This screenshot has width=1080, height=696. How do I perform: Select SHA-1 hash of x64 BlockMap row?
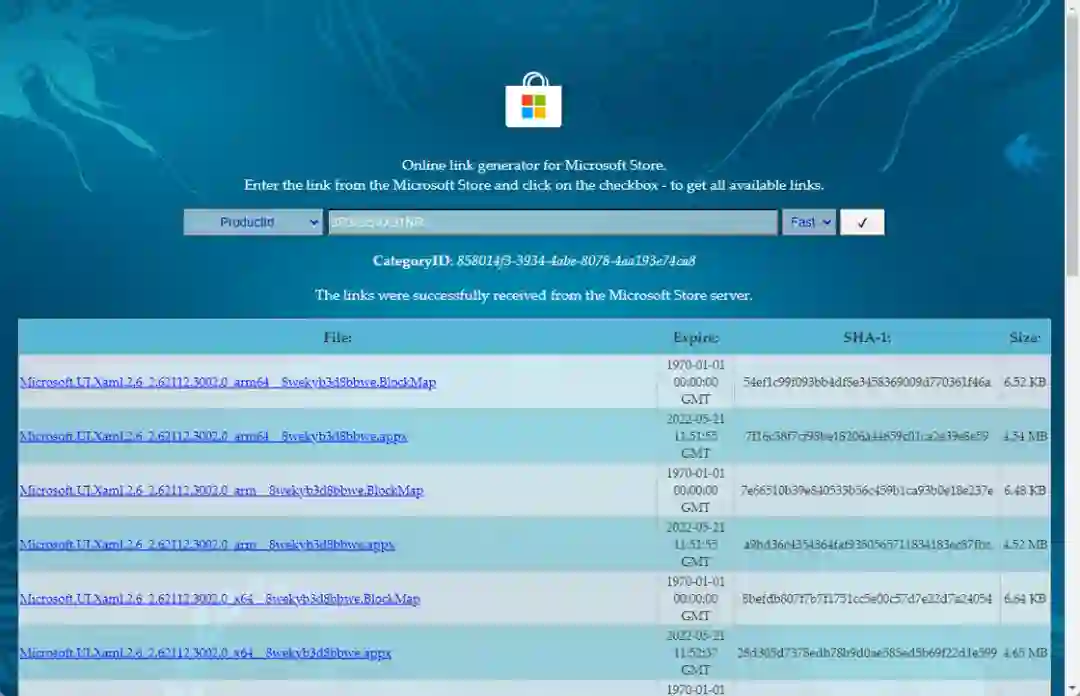click(866, 599)
